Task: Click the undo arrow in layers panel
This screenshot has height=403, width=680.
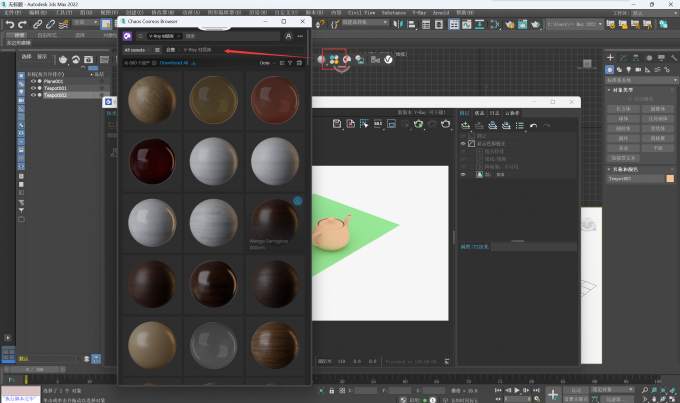Action: tap(533, 126)
